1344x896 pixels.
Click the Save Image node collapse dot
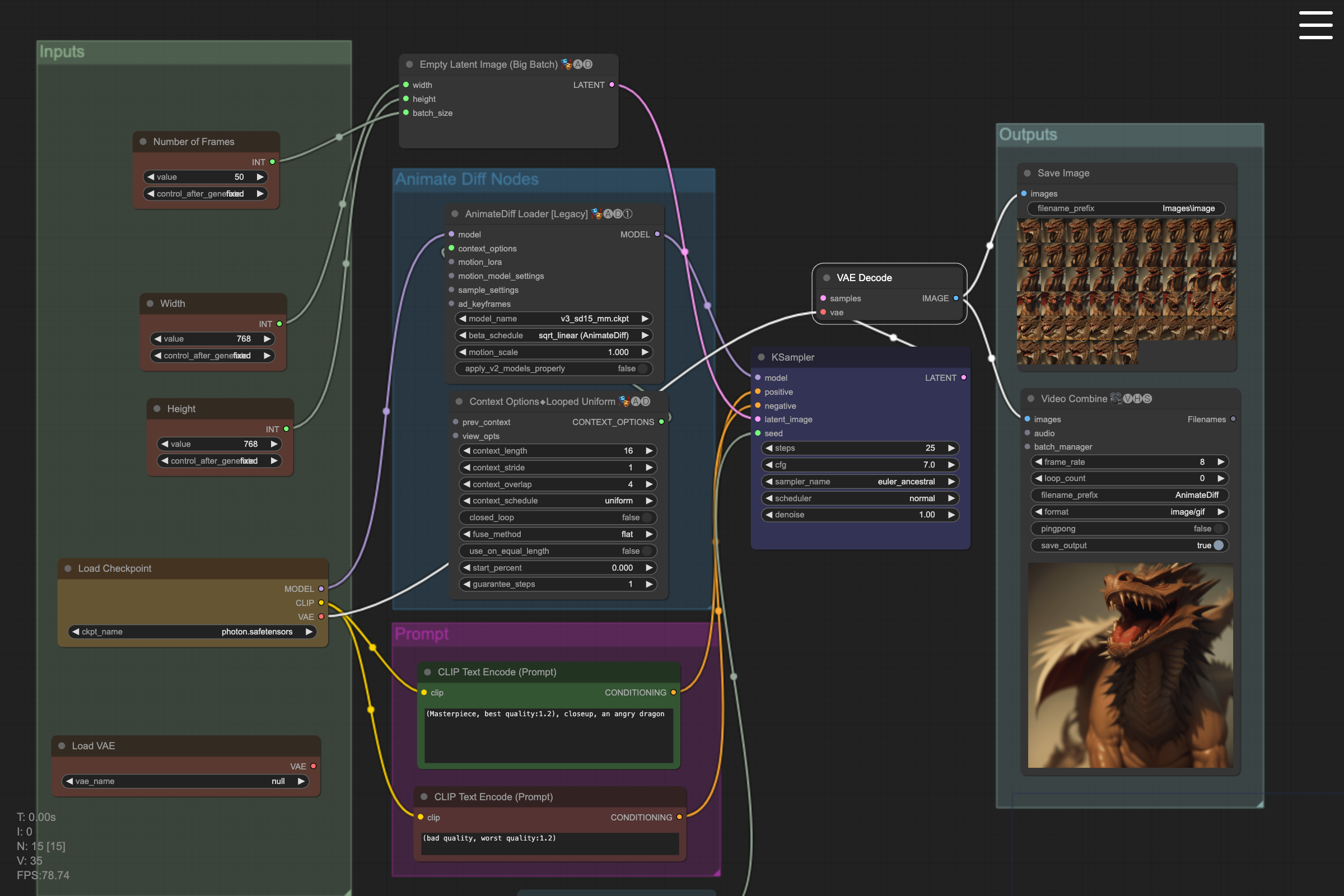pos(1027,173)
